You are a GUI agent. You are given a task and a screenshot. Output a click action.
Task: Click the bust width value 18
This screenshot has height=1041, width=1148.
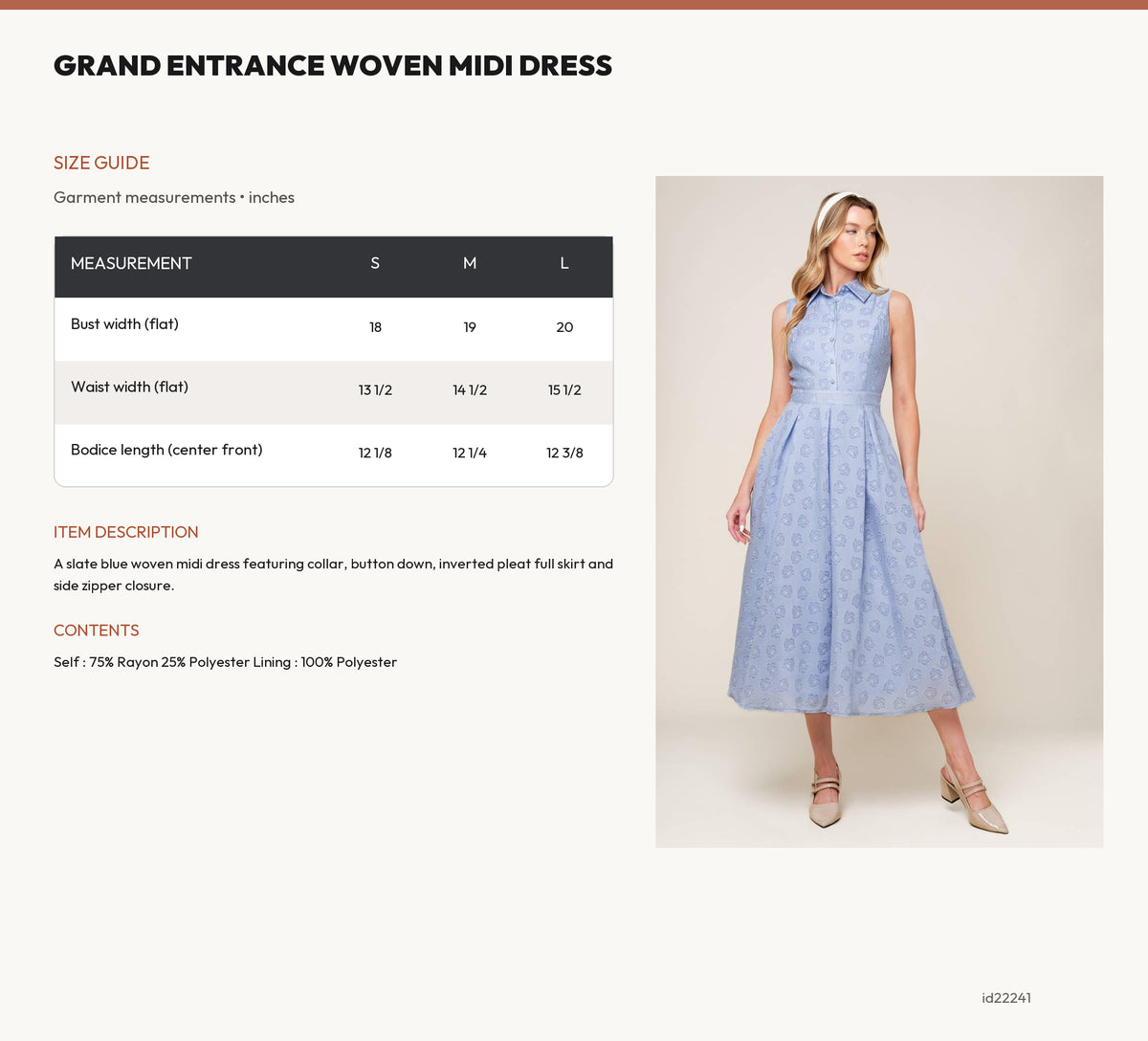pos(375,327)
